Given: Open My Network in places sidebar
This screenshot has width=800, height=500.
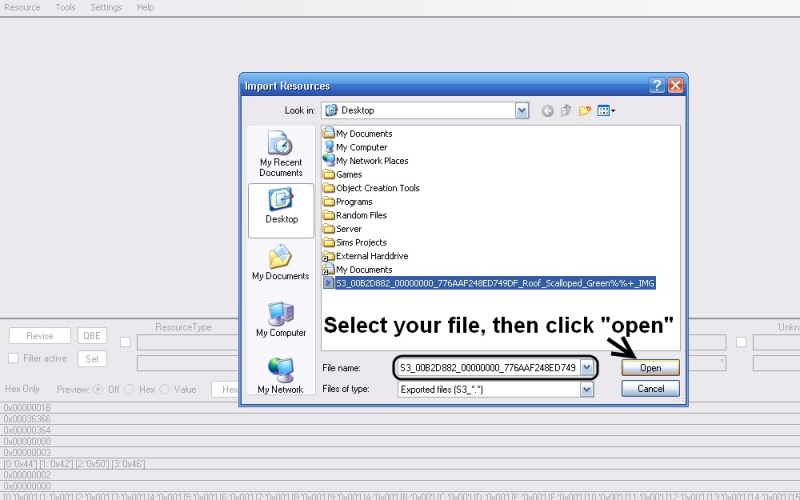Looking at the screenshot, I should (x=280, y=376).
